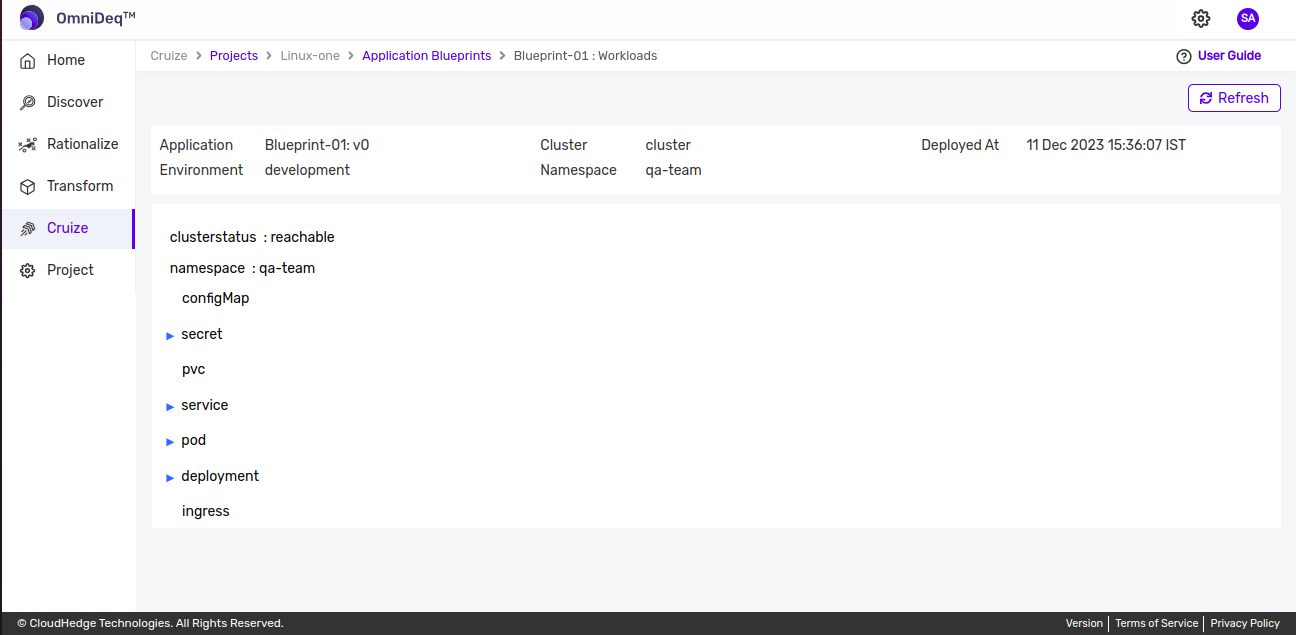Open the Terms of Service link
This screenshot has width=1296, height=635.
1156,623
